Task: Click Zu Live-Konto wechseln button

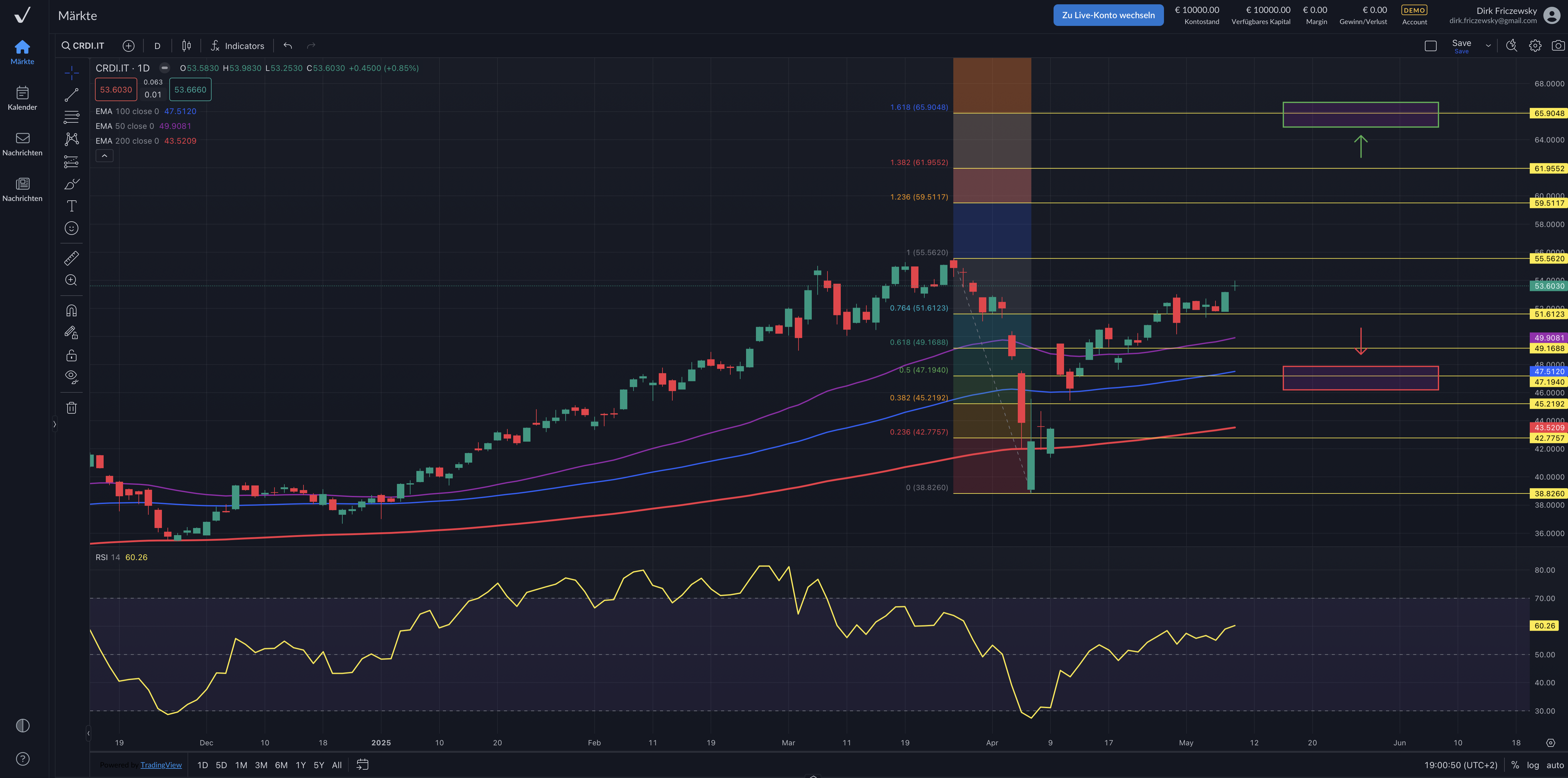Action: [x=1108, y=15]
